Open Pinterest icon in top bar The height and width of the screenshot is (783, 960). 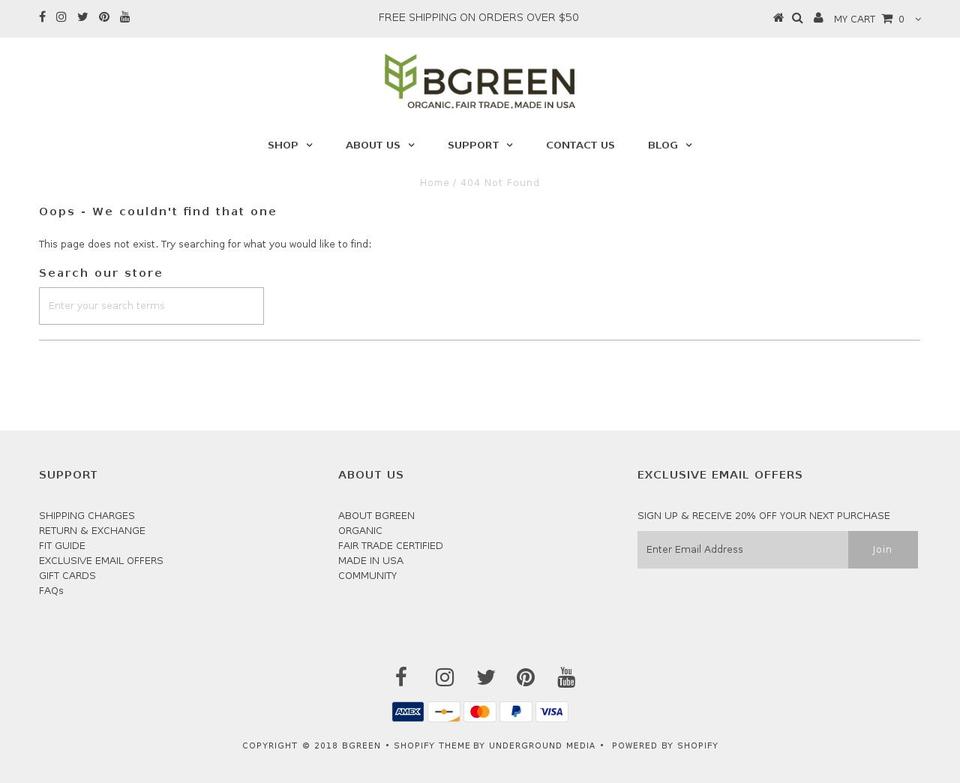[104, 17]
